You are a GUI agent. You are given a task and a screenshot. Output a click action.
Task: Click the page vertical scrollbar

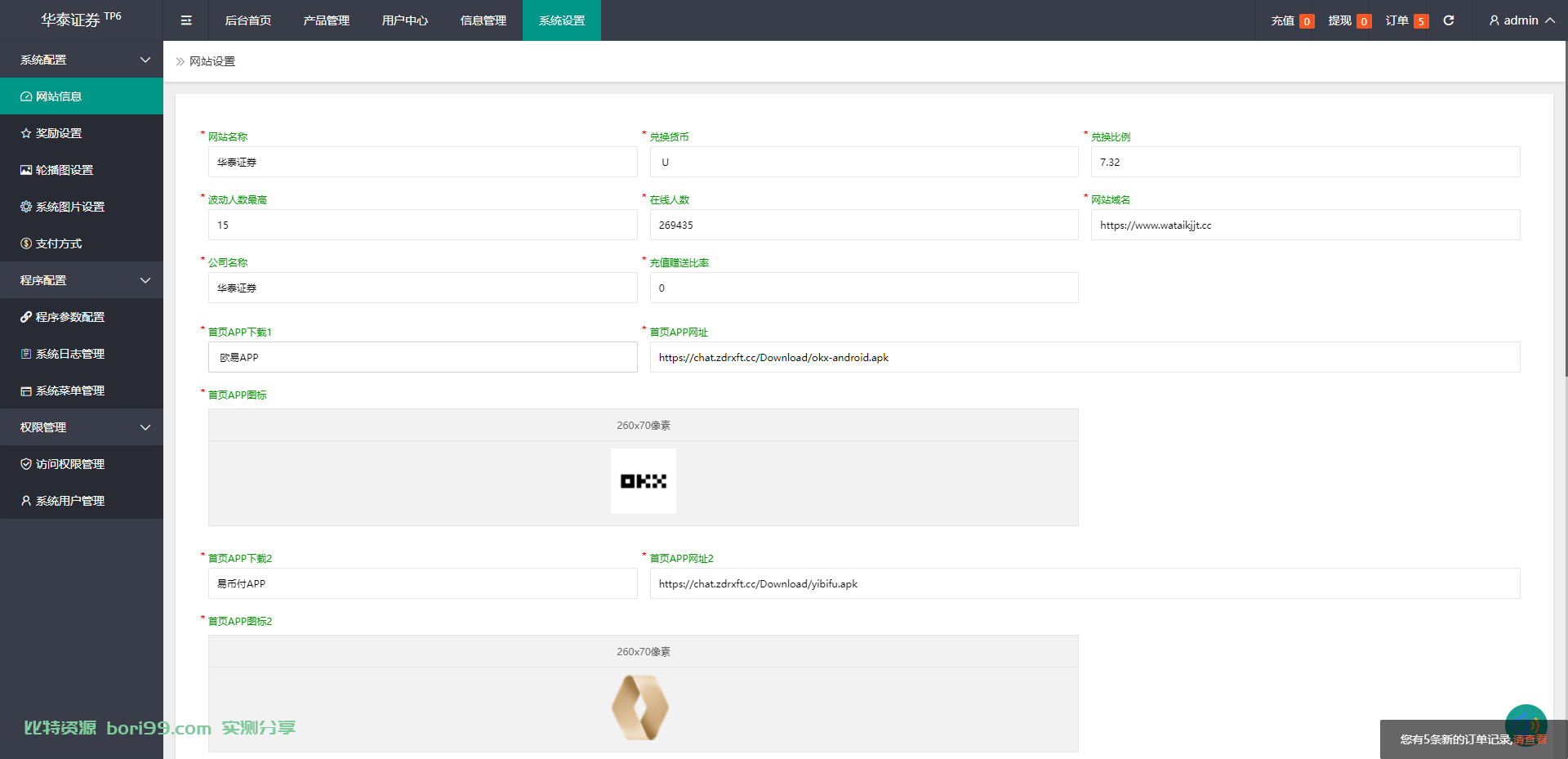[1566, 208]
